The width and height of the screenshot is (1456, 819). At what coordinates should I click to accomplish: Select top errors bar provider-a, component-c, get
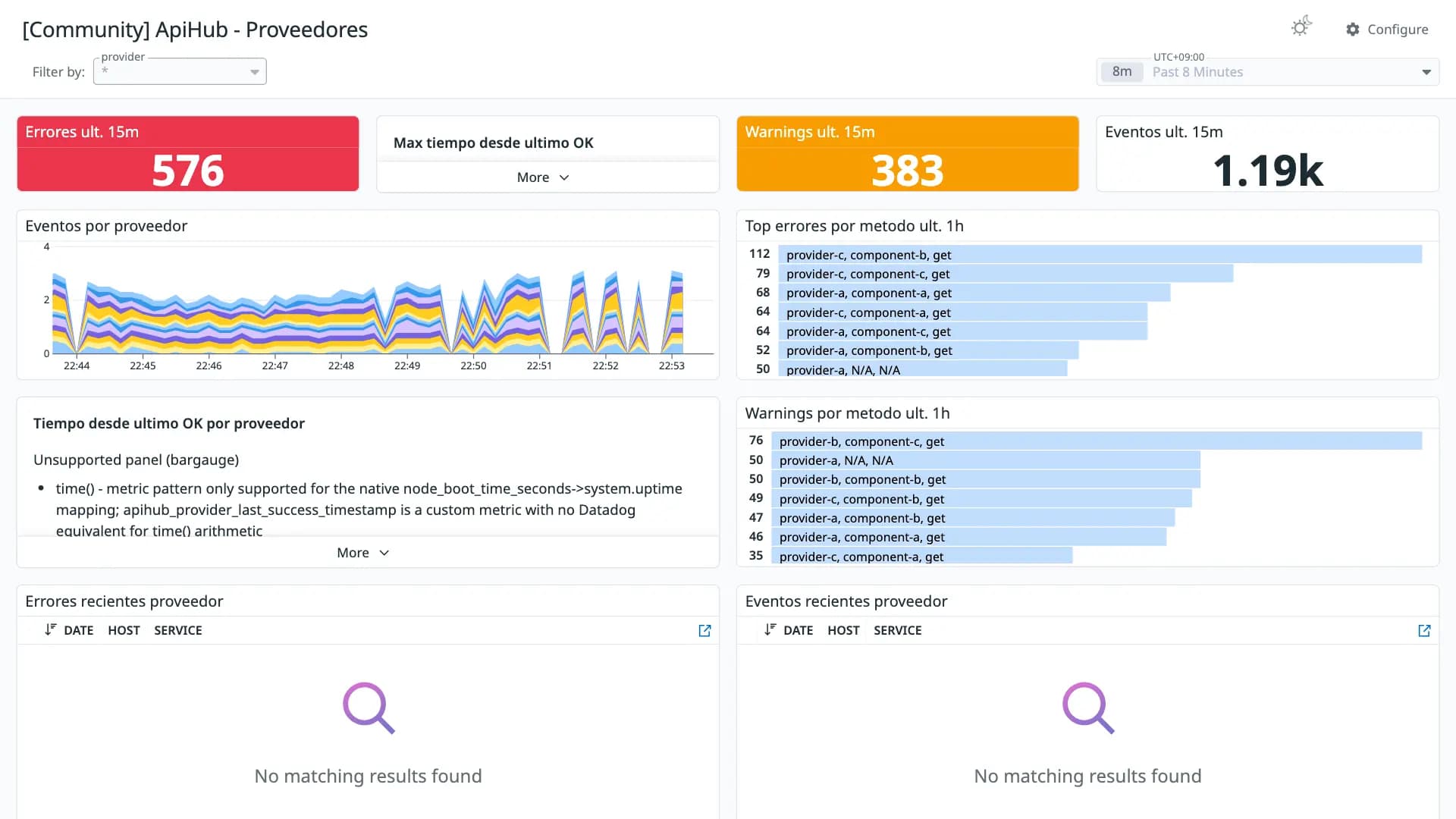pos(962,331)
